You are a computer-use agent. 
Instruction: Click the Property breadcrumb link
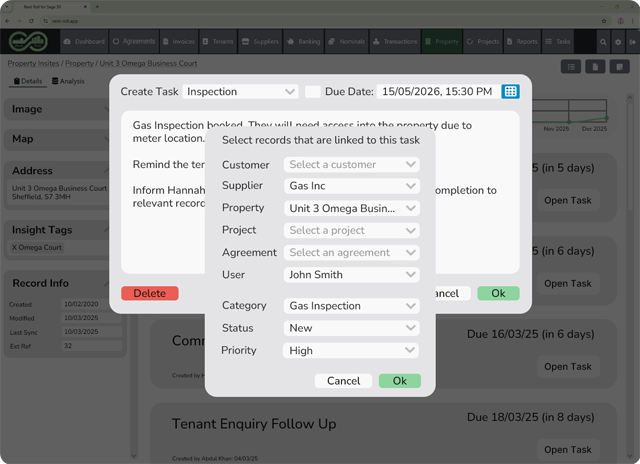[x=79, y=64]
